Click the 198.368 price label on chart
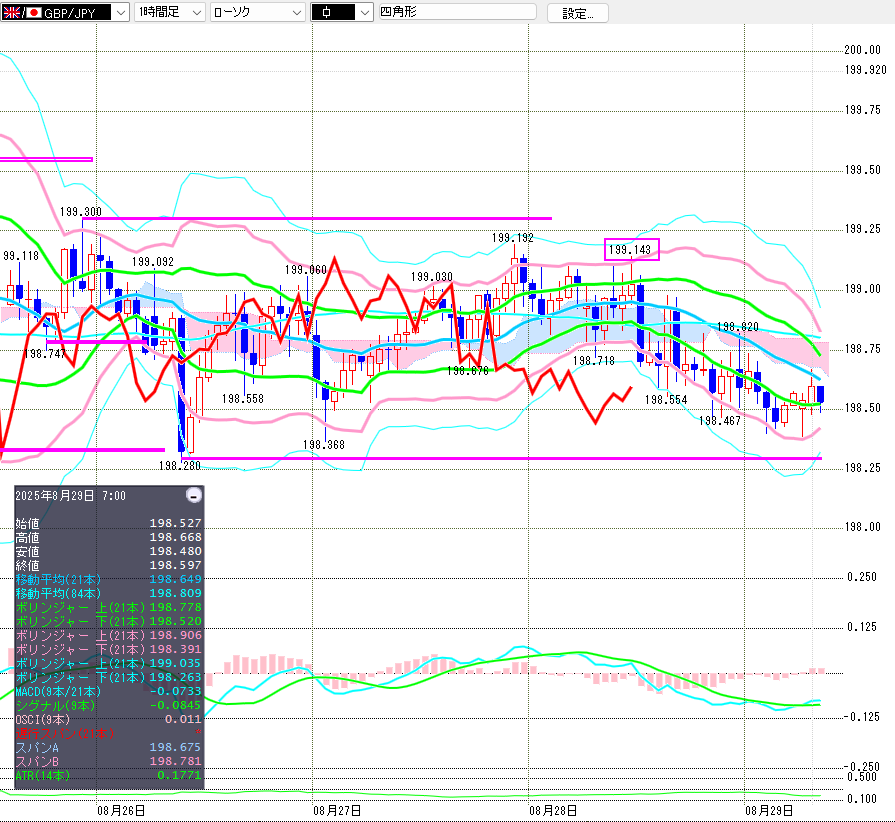This screenshot has height=822, width=895. tap(324, 445)
